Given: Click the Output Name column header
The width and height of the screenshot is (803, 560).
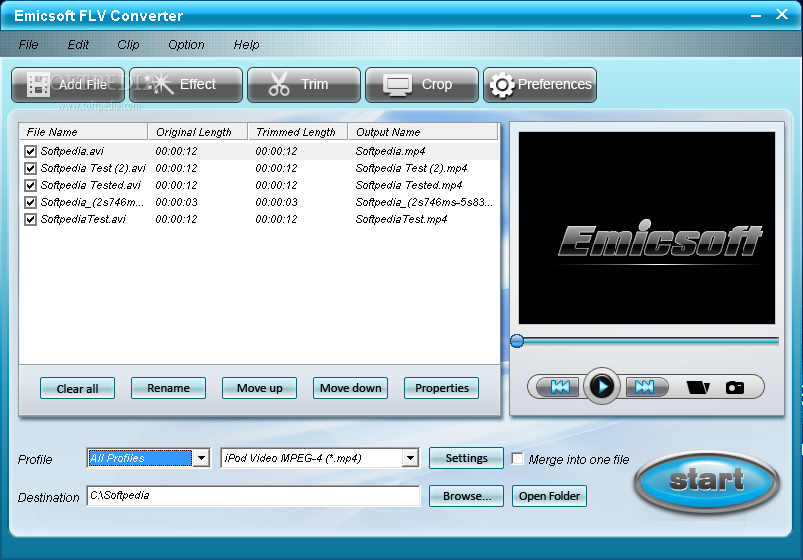Looking at the screenshot, I should click(423, 132).
